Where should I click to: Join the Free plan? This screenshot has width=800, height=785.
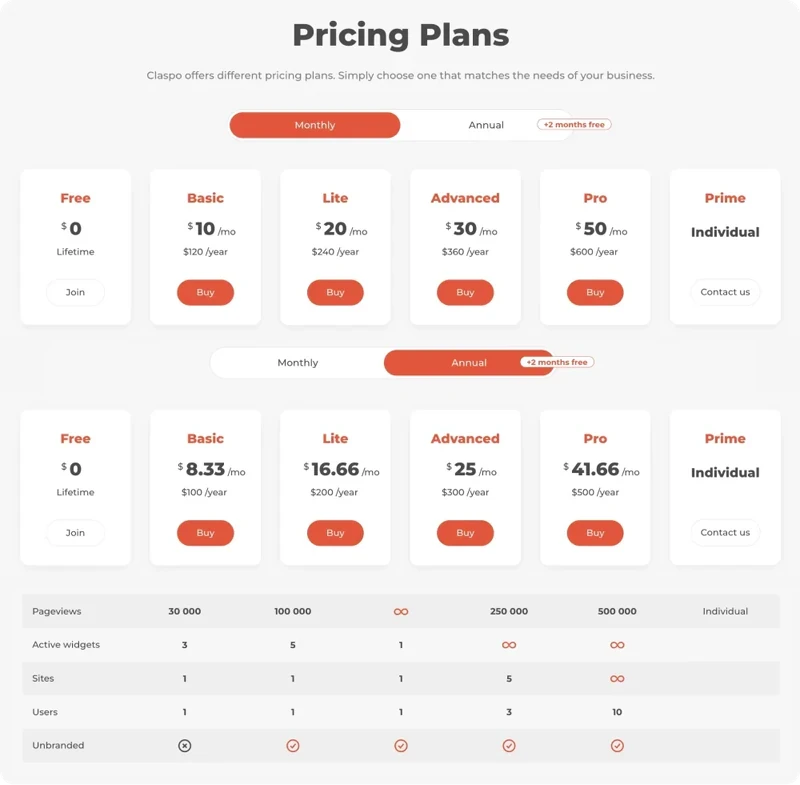click(75, 292)
